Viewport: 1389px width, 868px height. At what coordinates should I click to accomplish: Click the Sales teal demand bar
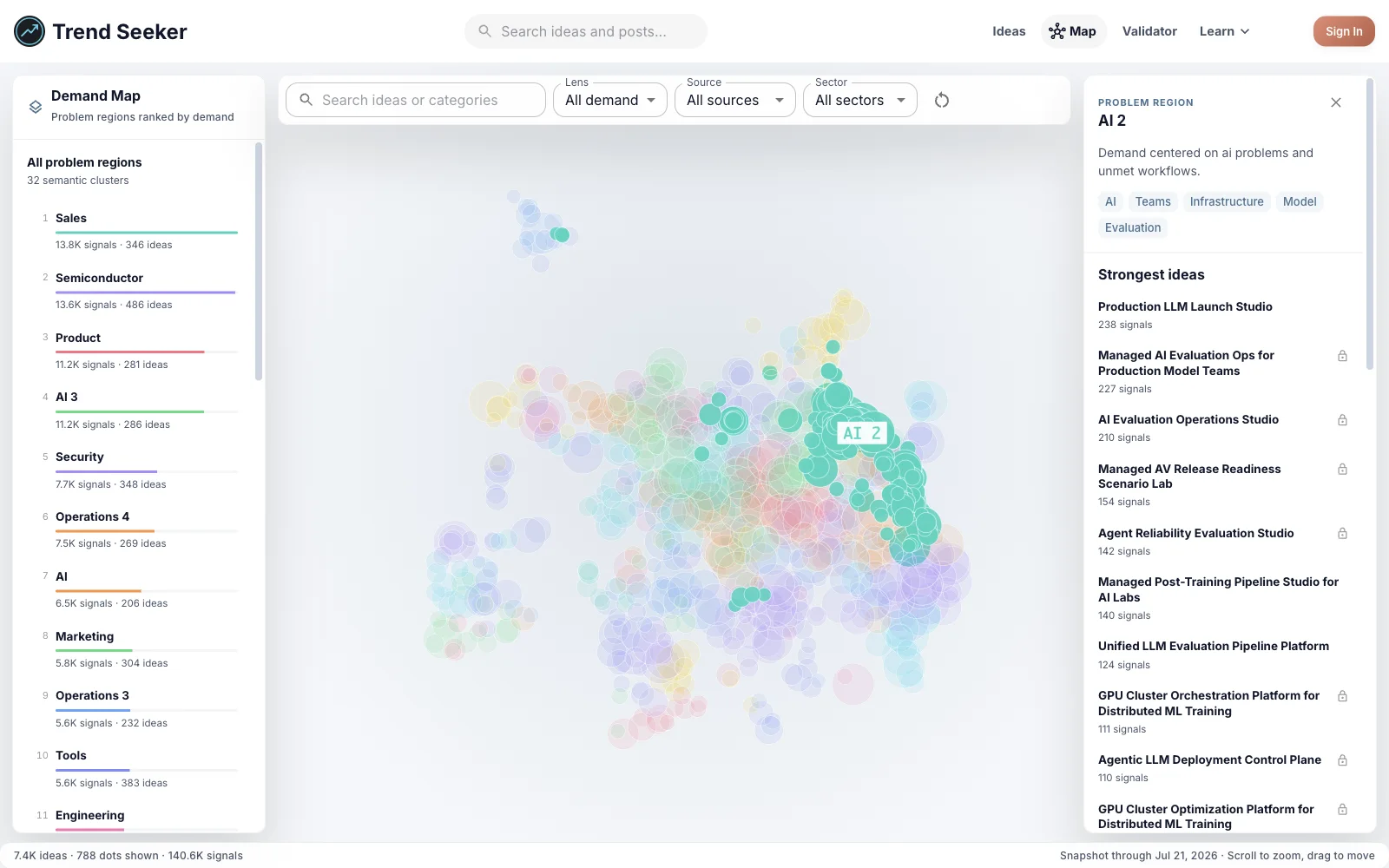click(x=147, y=233)
